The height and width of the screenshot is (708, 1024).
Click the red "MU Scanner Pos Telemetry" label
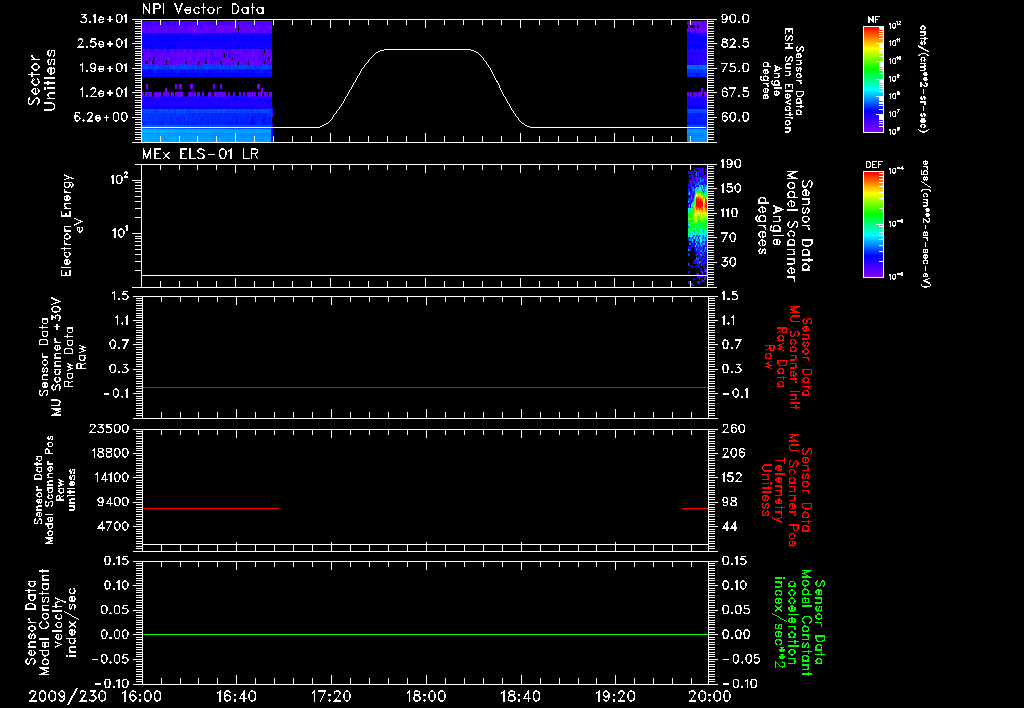[x=786, y=490]
